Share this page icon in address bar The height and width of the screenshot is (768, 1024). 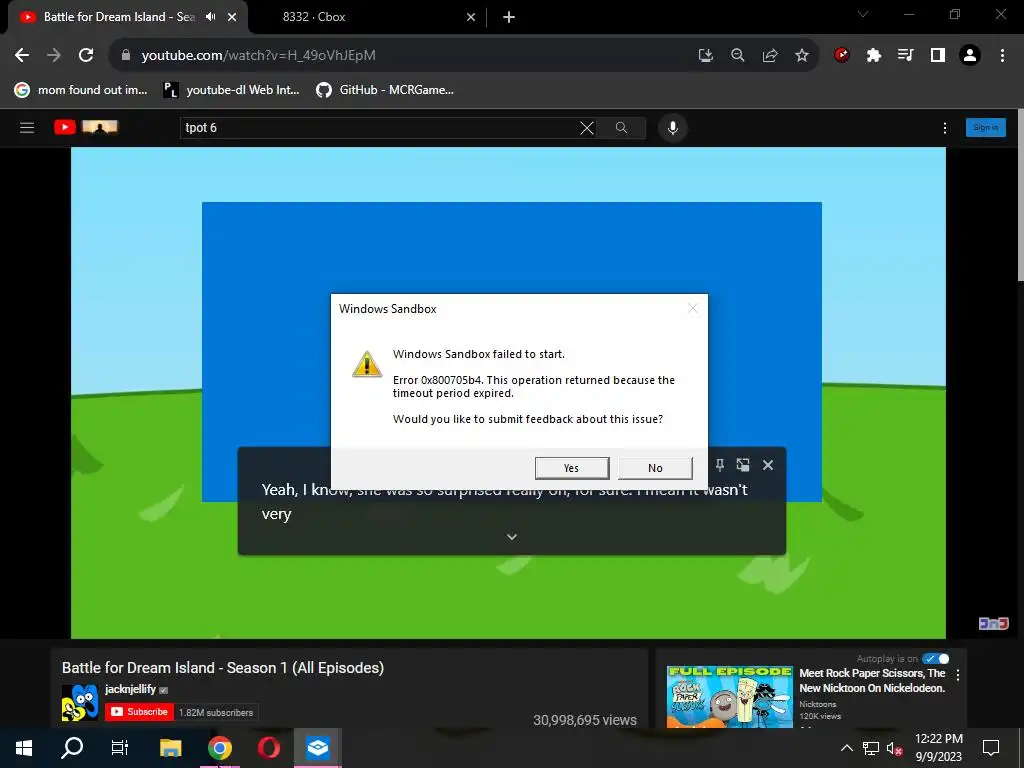point(770,56)
